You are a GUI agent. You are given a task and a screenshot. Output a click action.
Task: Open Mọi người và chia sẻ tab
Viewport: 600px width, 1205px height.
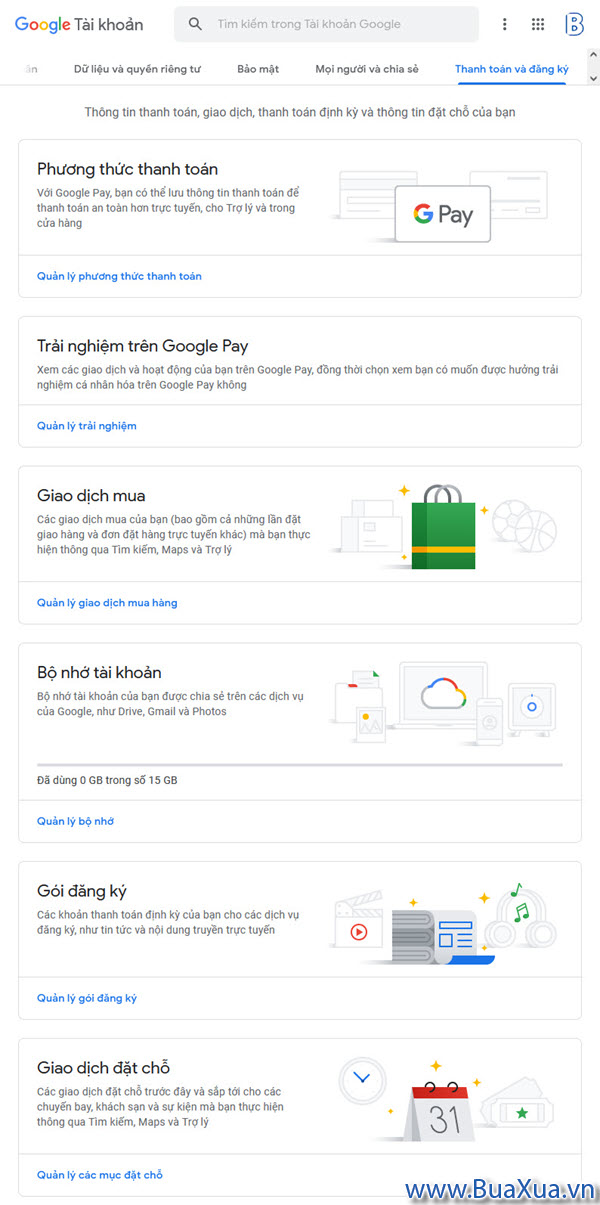367,69
